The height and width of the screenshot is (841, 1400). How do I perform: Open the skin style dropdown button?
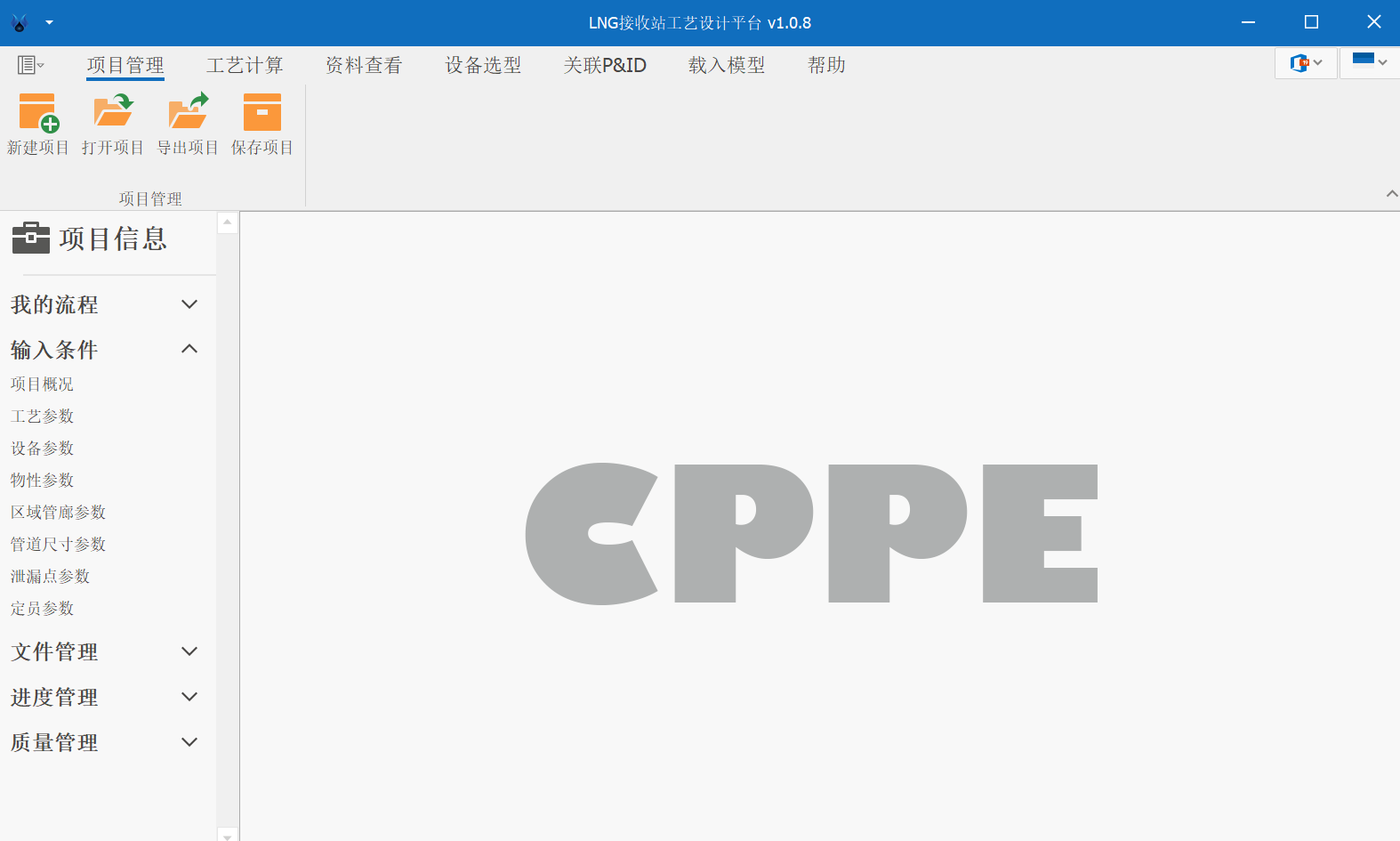click(x=1306, y=63)
